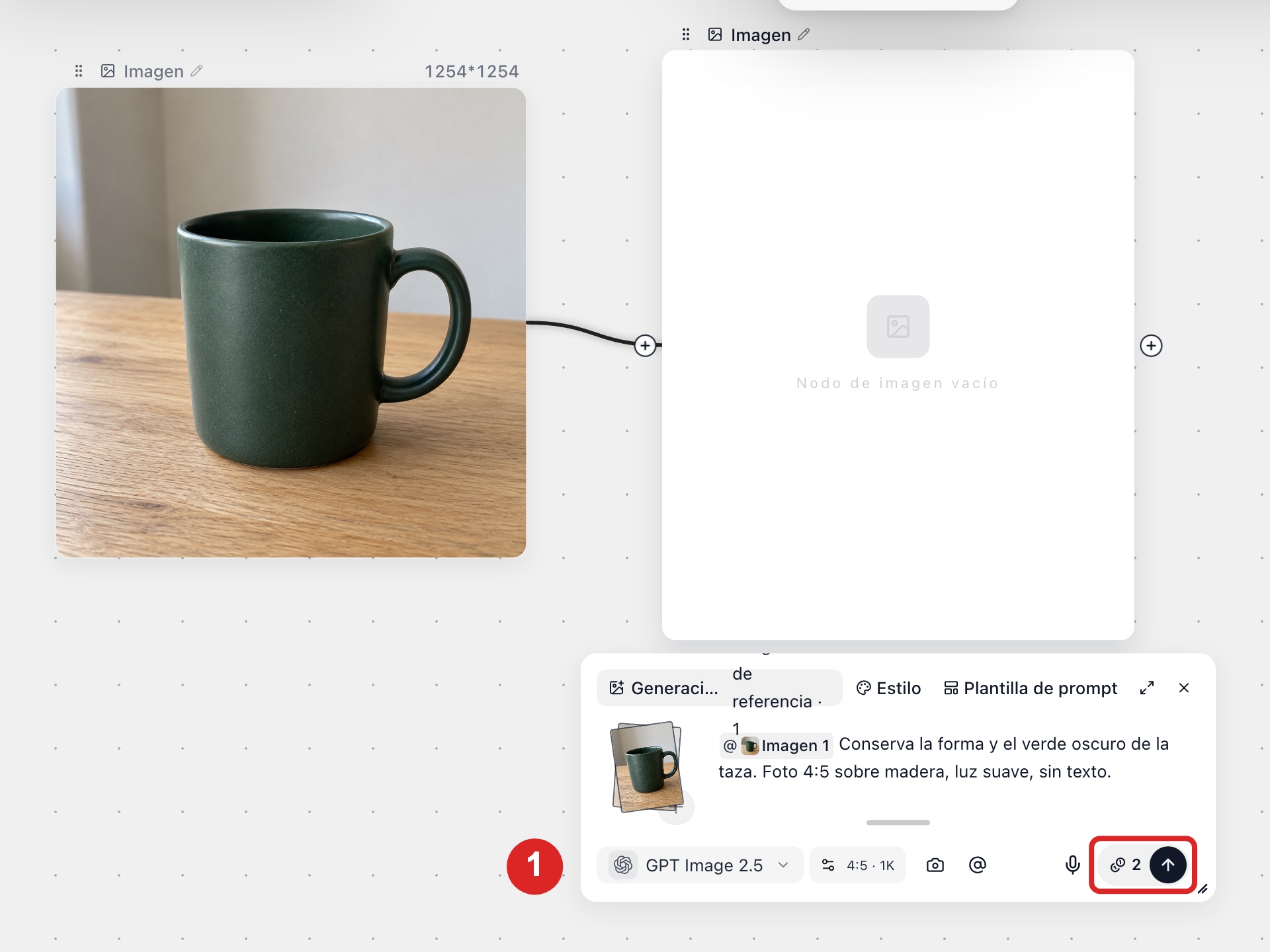Viewport: 1270px width, 952px height.
Task: Click the mug reference thumbnail in prompt
Action: [x=647, y=768]
